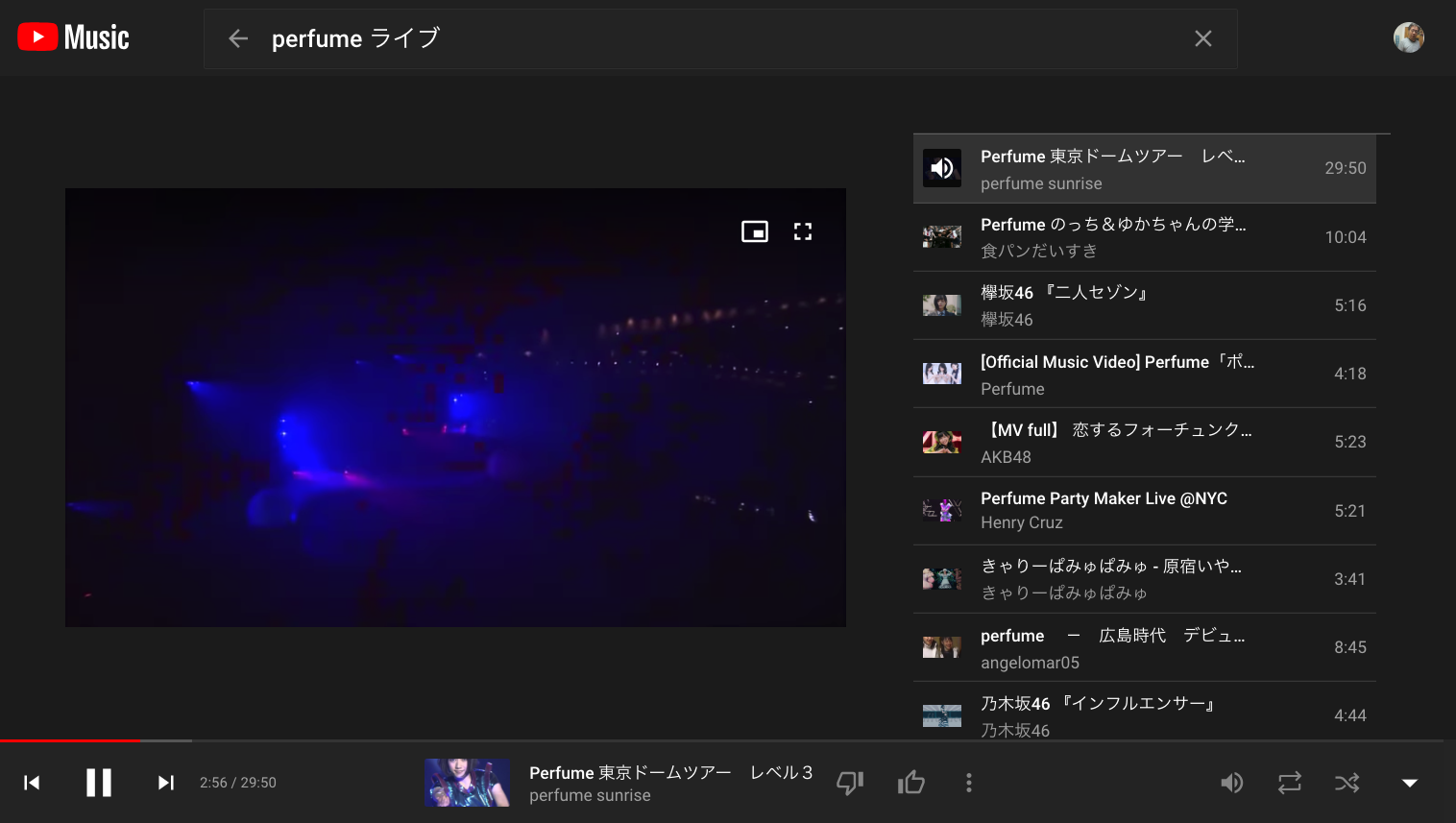
Task: Click elapsed time '2:56 / 29:50'
Action: click(238, 783)
